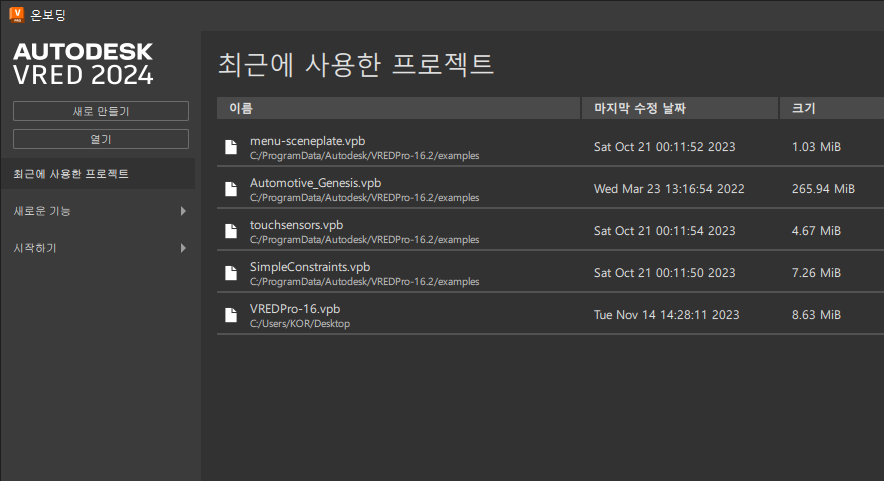Click file icon next to Automotive_Genesis.vpb

(231, 189)
